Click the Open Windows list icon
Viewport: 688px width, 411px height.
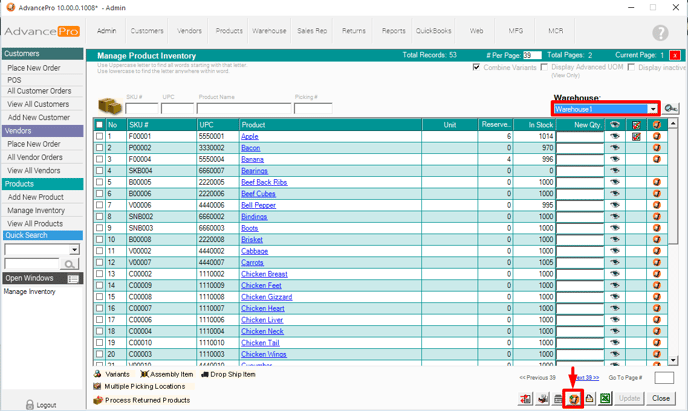pos(73,278)
